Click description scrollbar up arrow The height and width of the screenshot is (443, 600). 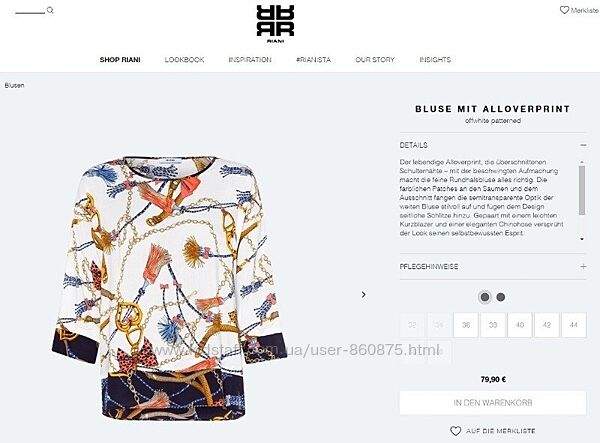(x=582, y=162)
